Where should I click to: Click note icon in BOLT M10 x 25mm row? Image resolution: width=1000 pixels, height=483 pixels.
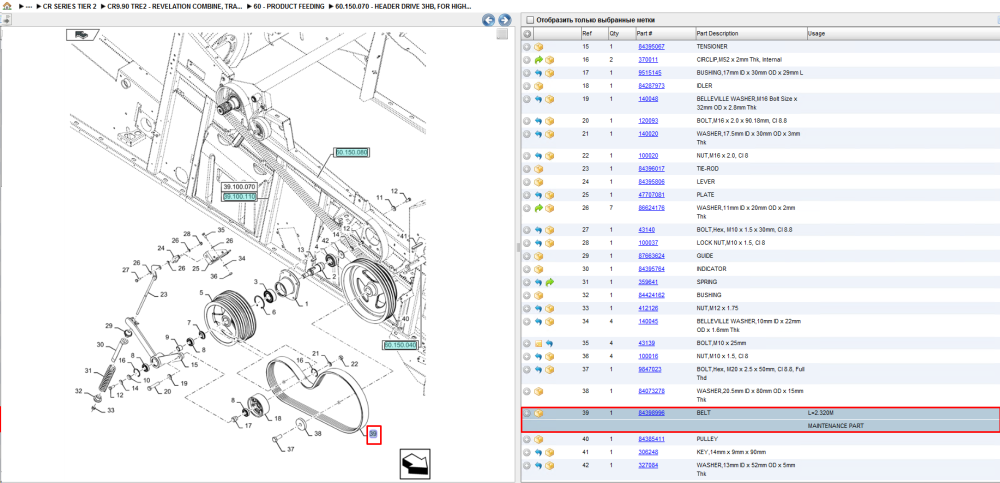coord(539,343)
